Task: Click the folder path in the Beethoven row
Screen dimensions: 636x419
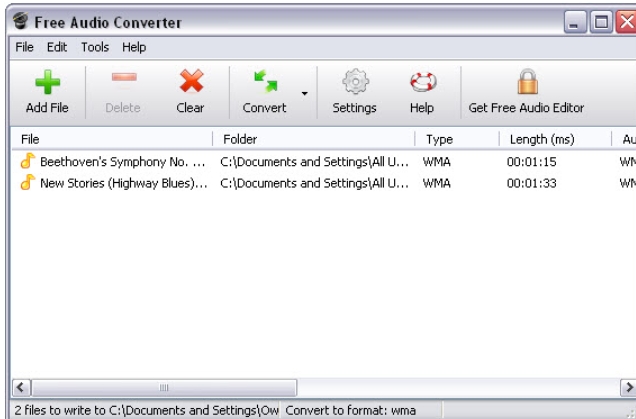Action: click(314, 162)
